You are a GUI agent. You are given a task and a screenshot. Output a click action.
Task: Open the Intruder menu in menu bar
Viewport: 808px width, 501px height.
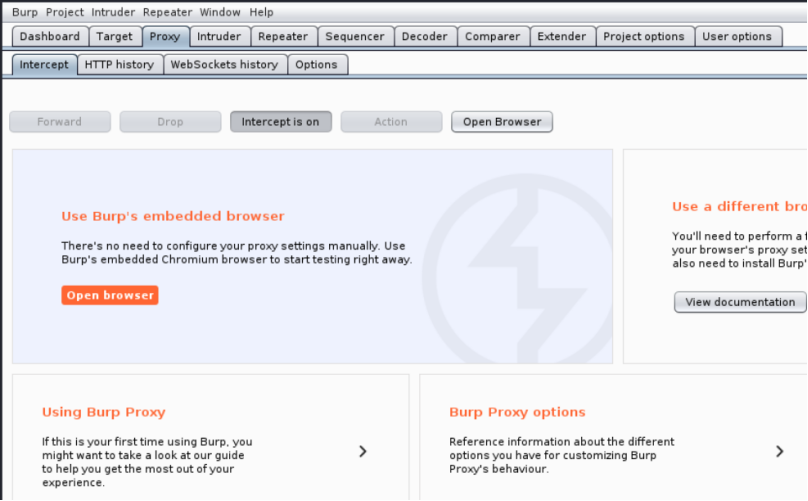pyautogui.click(x=113, y=12)
